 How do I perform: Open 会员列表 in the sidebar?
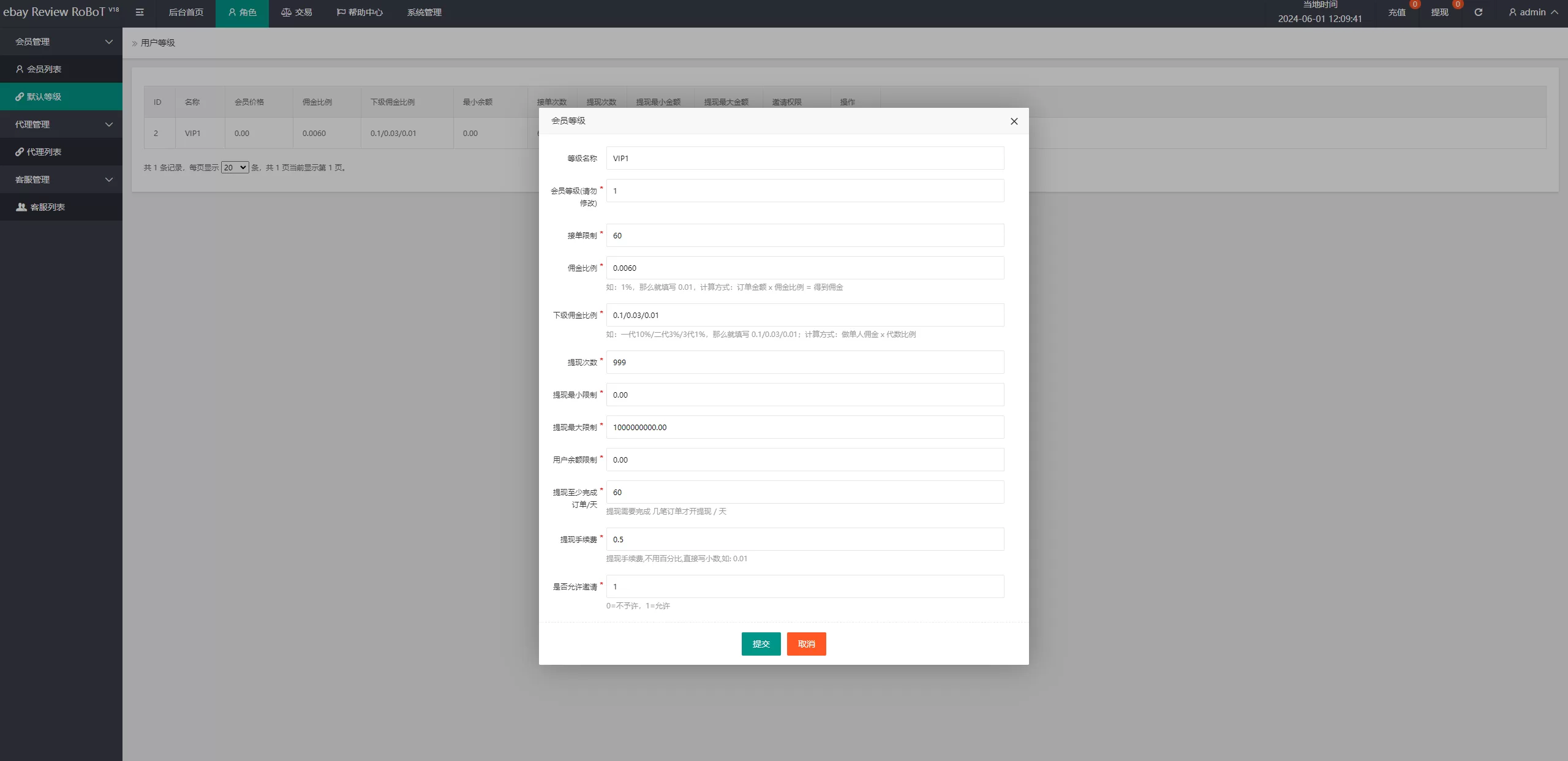coord(43,69)
